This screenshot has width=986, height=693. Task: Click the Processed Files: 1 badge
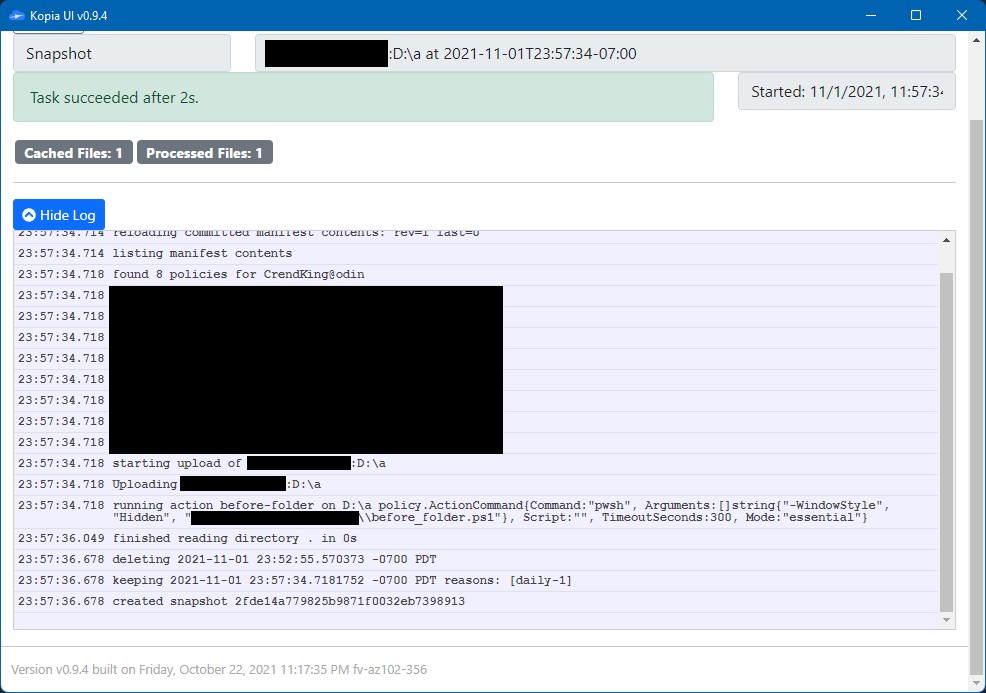pyautogui.click(x=204, y=152)
